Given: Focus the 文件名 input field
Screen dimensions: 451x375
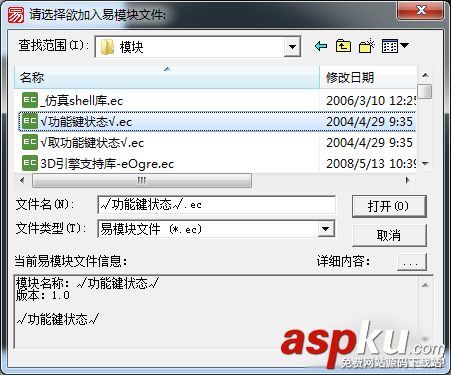Looking at the screenshot, I should tap(217, 205).
